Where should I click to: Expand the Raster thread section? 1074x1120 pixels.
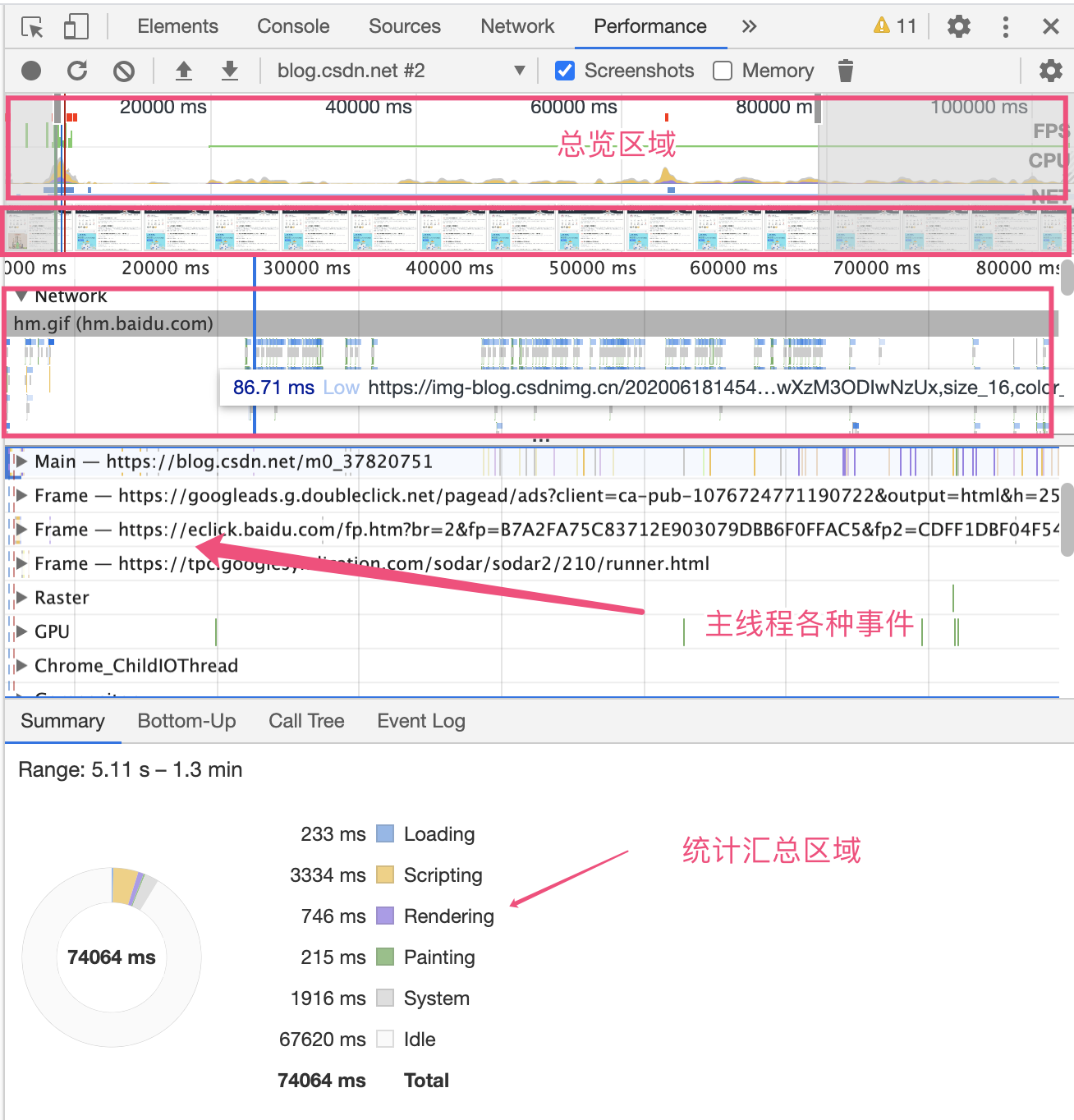click(x=21, y=597)
